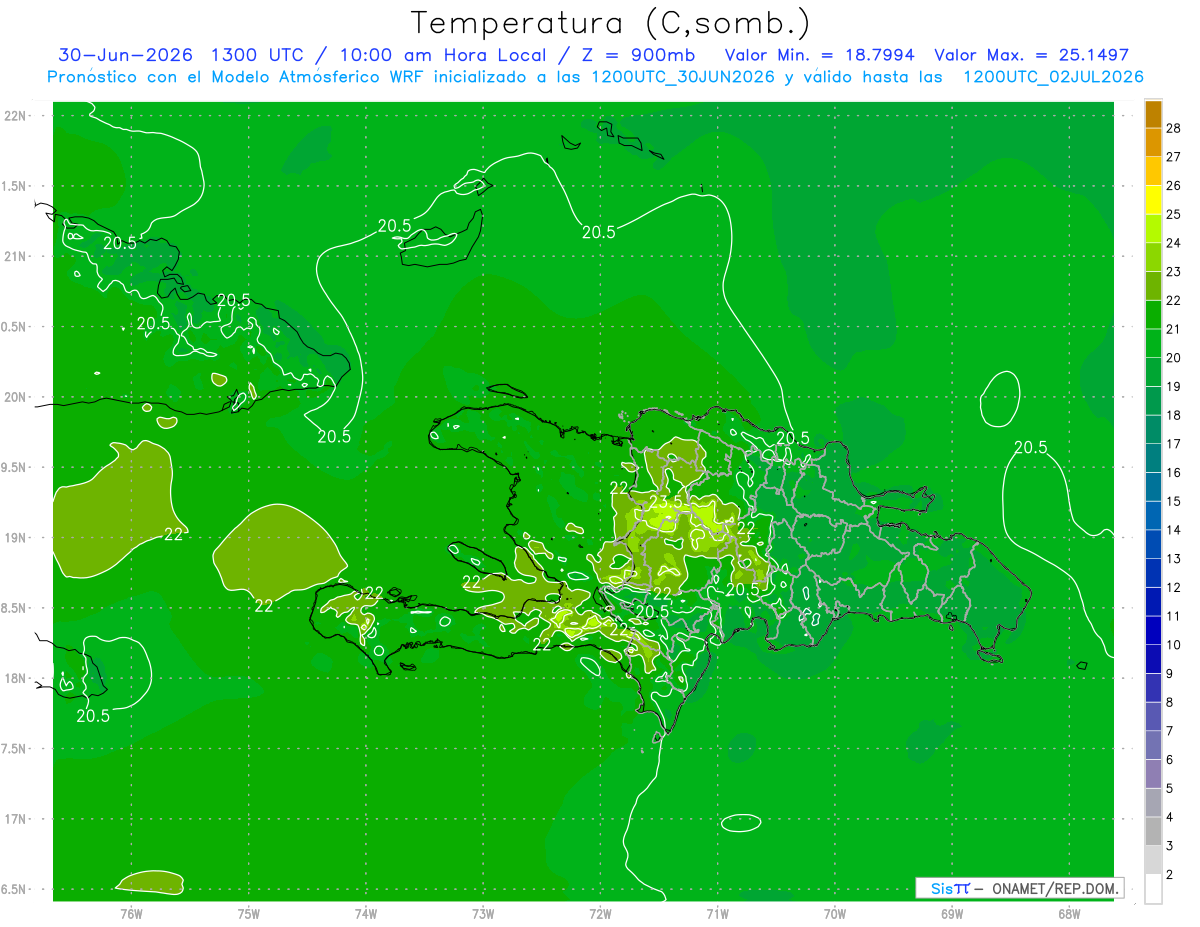
Task: Click the "76W" longitude label
Action: coord(132,913)
